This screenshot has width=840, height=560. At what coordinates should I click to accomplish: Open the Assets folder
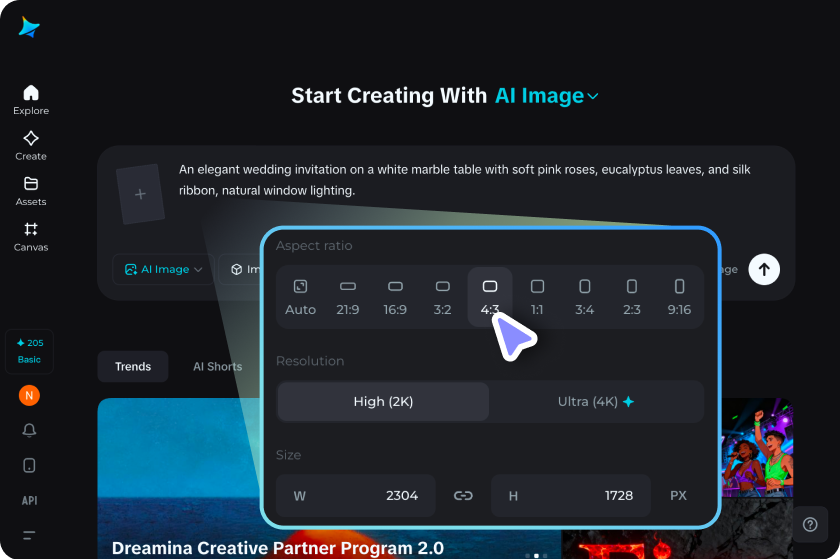click(31, 191)
